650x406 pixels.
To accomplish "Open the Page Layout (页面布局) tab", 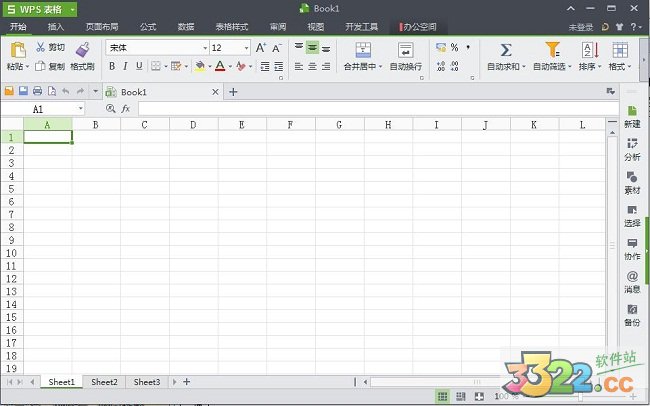I will coord(102,27).
